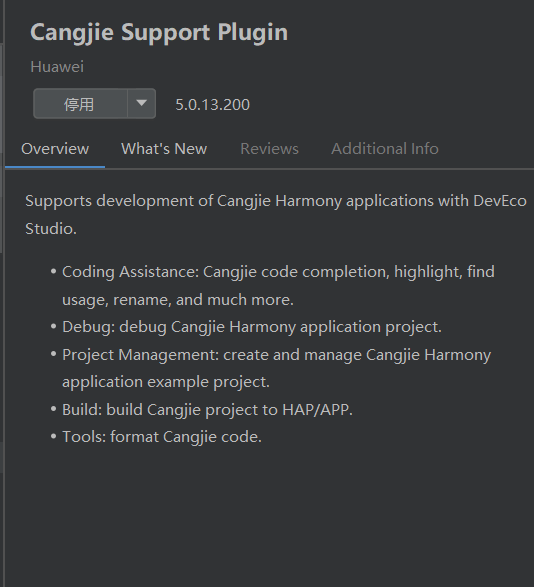Viewport: 534px width, 587px height.
Task: Click the word Studio in the description
Action: pyautogui.click(x=51, y=229)
